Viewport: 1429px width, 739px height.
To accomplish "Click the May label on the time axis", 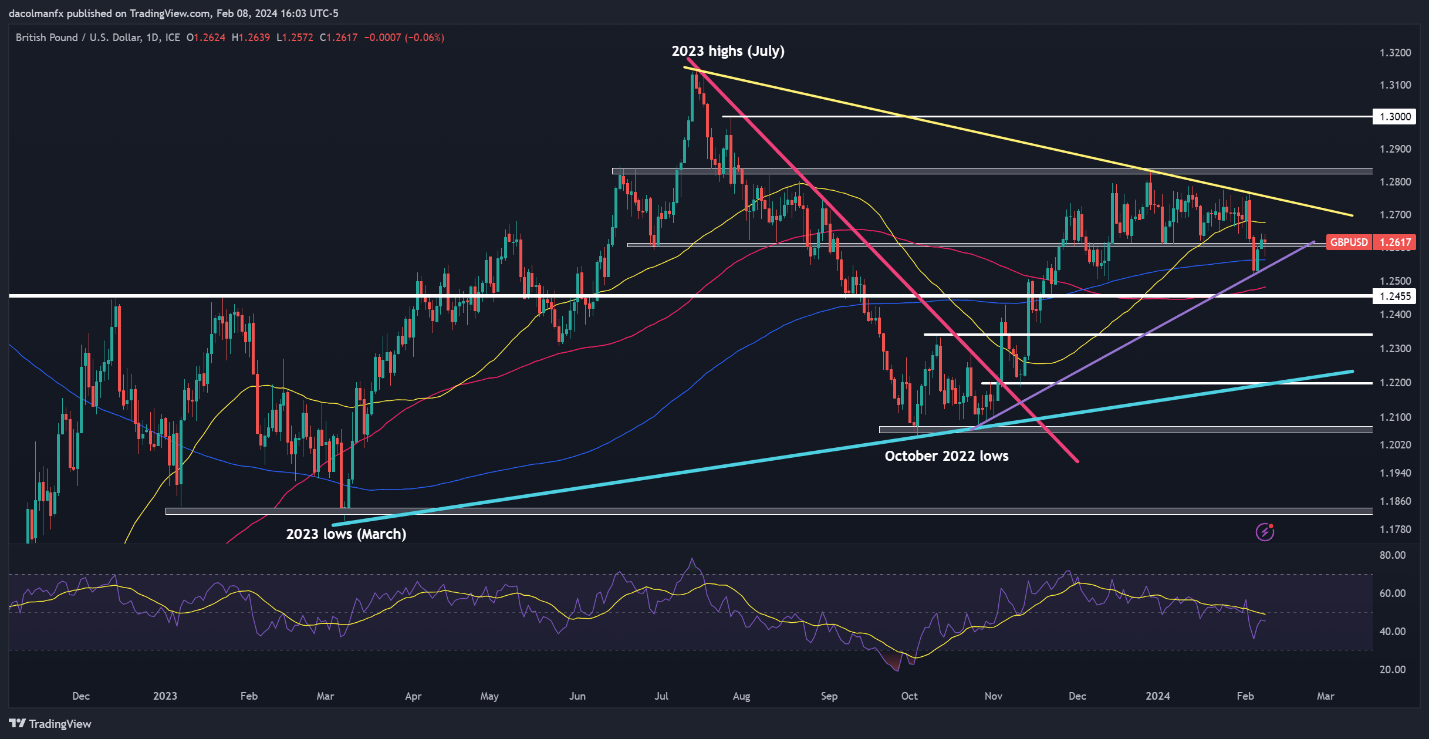I will point(489,694).
